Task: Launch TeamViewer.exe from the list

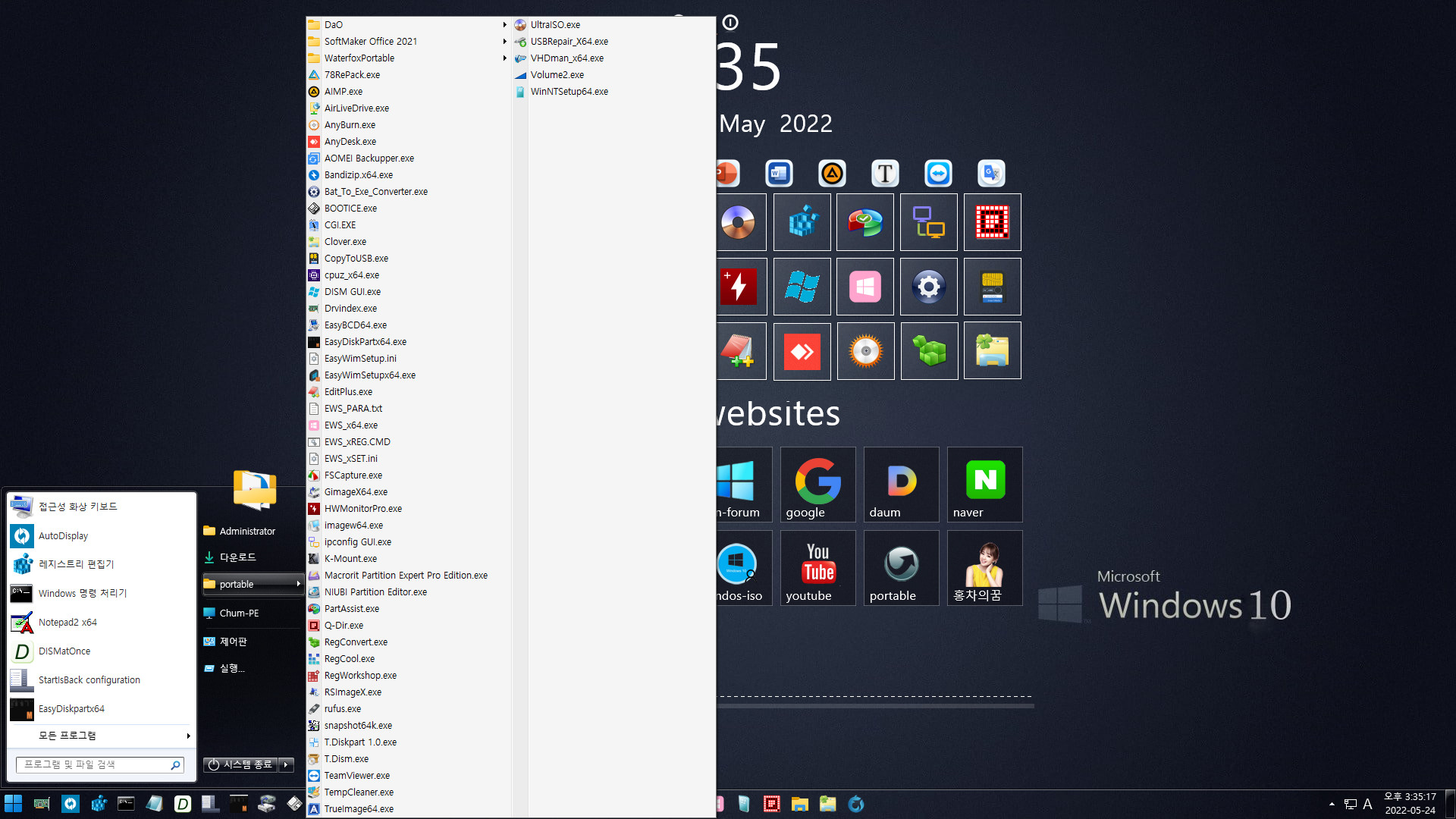Action: [408, 776]
